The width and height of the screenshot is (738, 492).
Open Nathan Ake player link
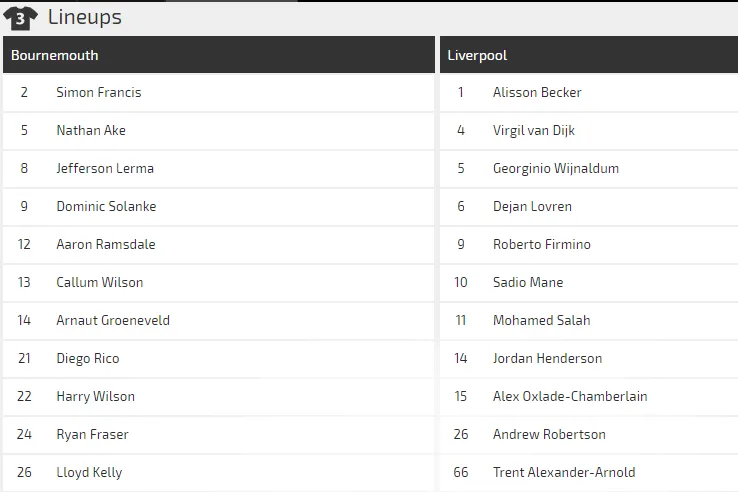[91, 130]
